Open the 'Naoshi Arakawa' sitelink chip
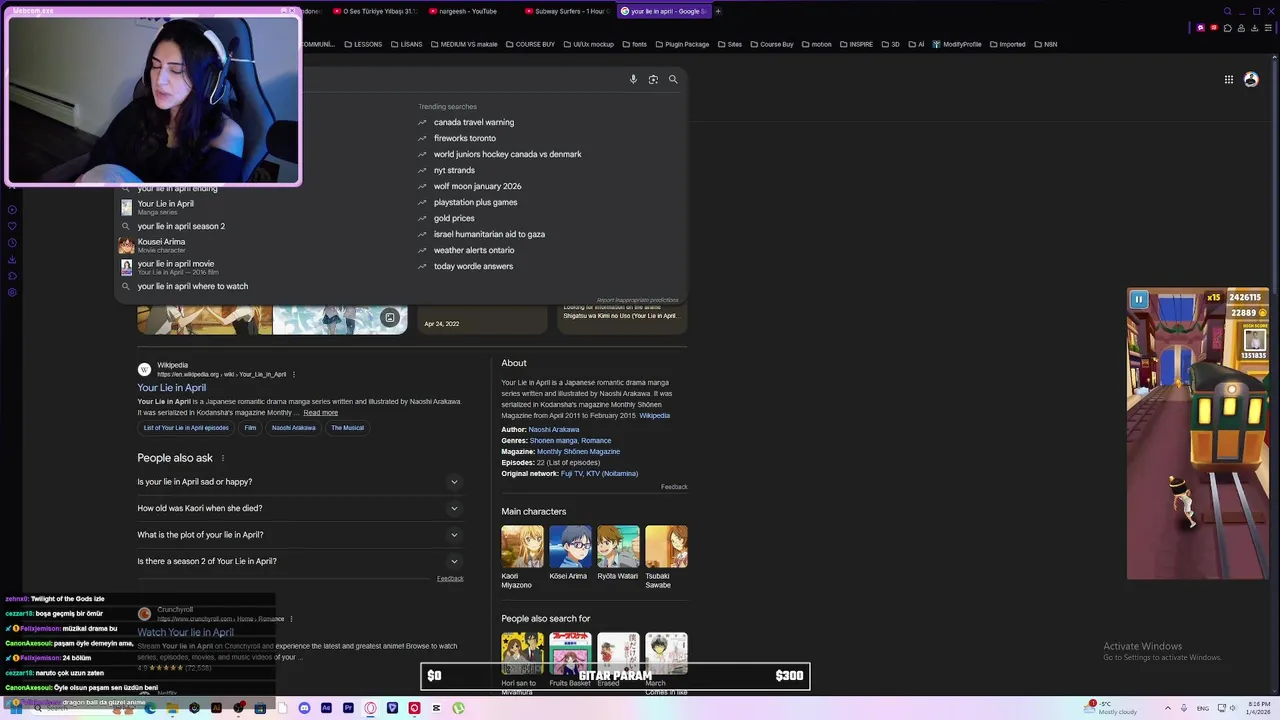This screenshot has height=720, width=1280. click(x=293, y=428)
